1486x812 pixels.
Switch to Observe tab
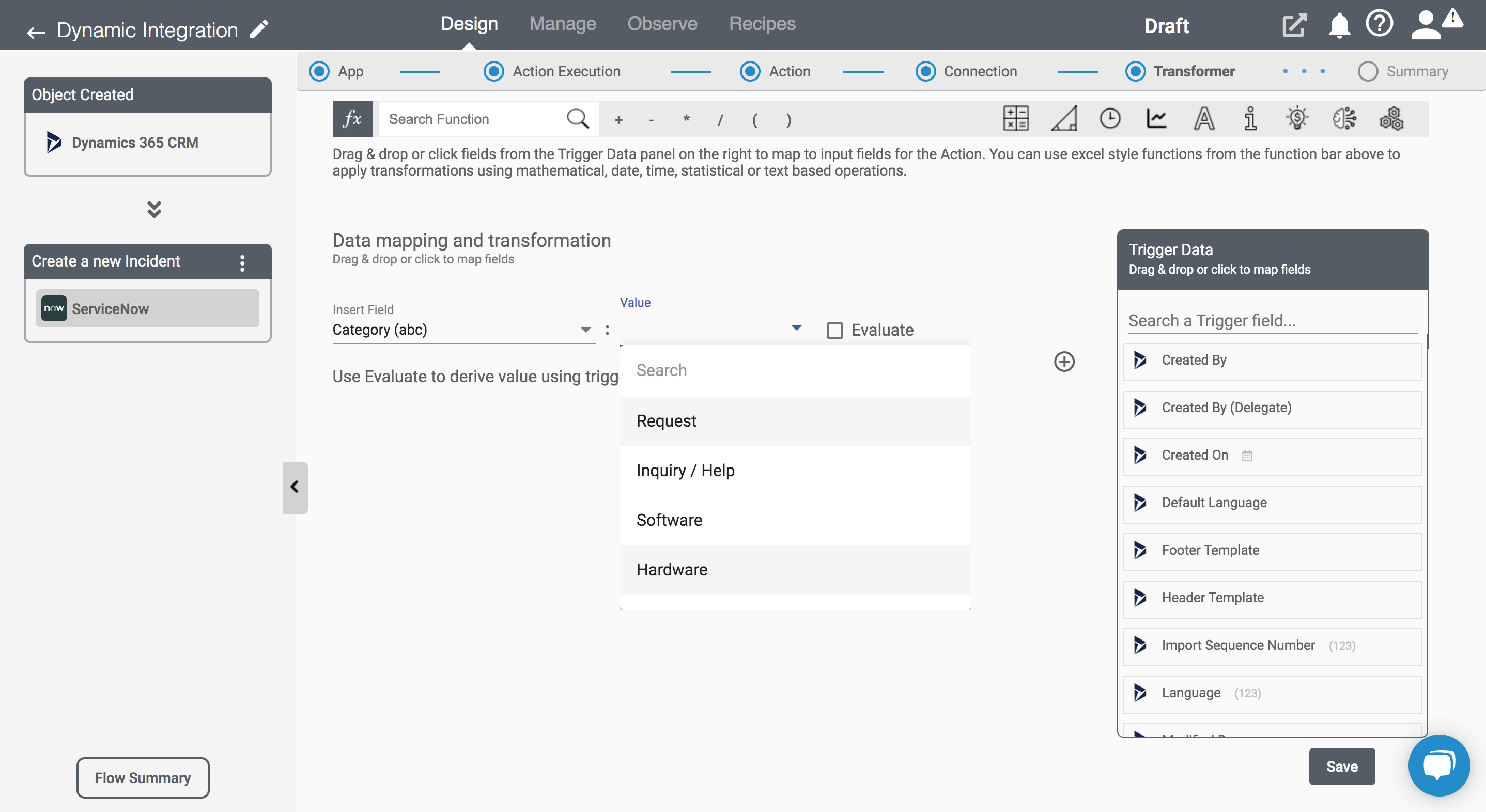pos(662,24)
